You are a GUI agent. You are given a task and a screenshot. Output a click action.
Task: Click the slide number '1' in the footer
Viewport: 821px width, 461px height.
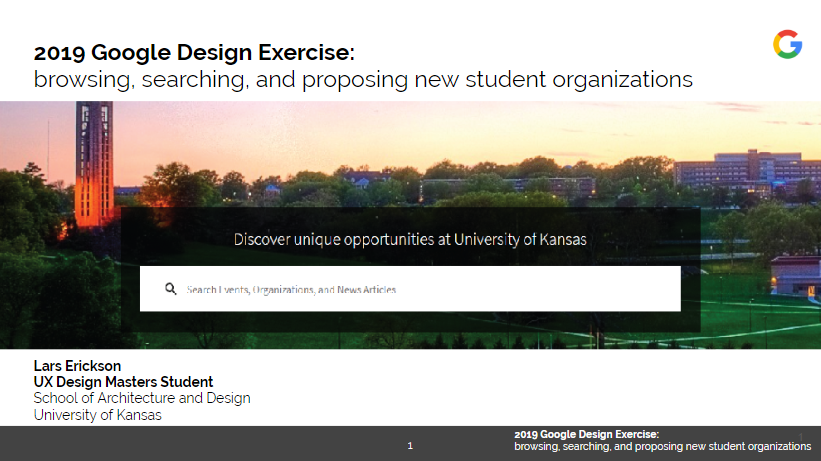point(410,446)
